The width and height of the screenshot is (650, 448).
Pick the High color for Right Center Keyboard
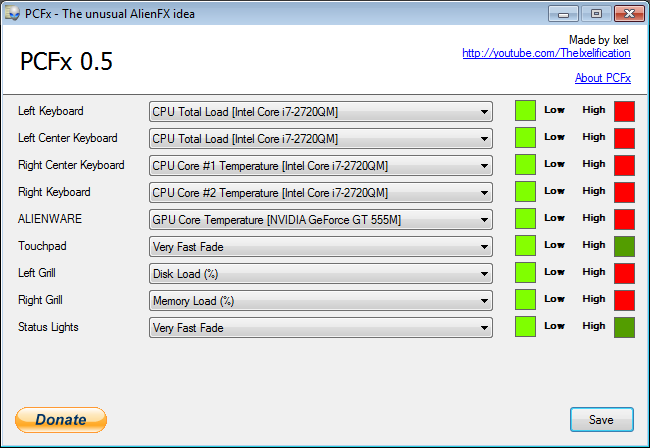[624, 165]
